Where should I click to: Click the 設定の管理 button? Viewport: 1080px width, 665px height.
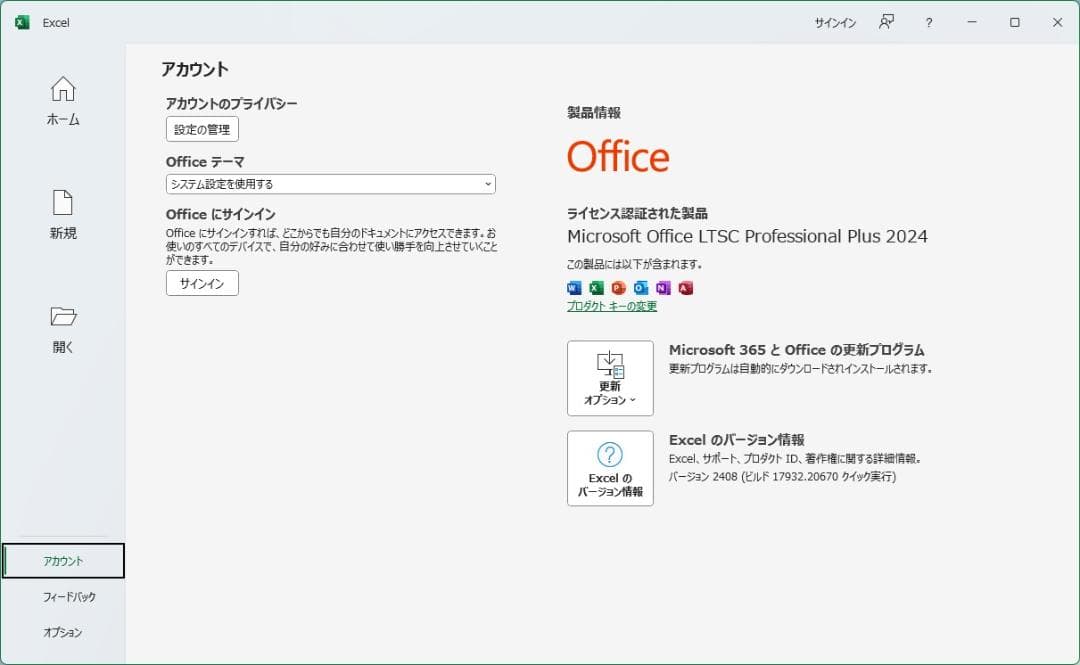coord(202,130)
